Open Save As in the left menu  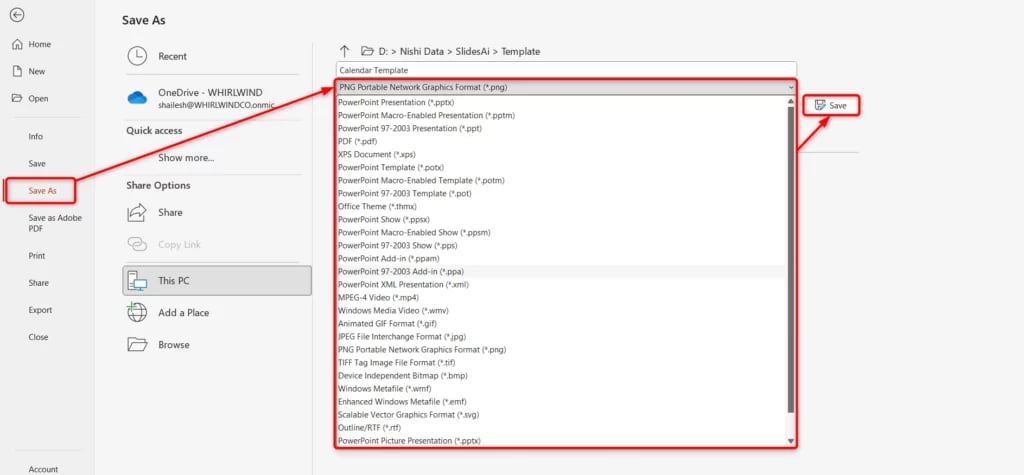click(x=43, y=191)
